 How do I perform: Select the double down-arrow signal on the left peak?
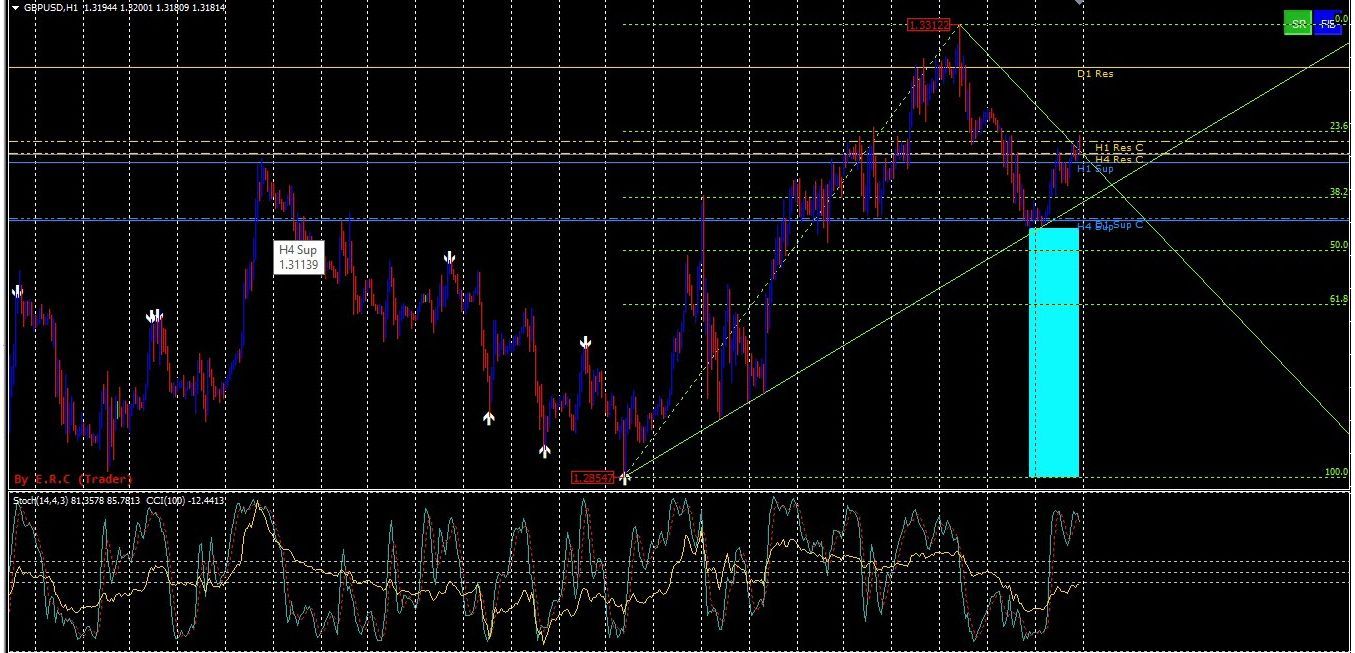pyautogui.click(x=155, y=315)
